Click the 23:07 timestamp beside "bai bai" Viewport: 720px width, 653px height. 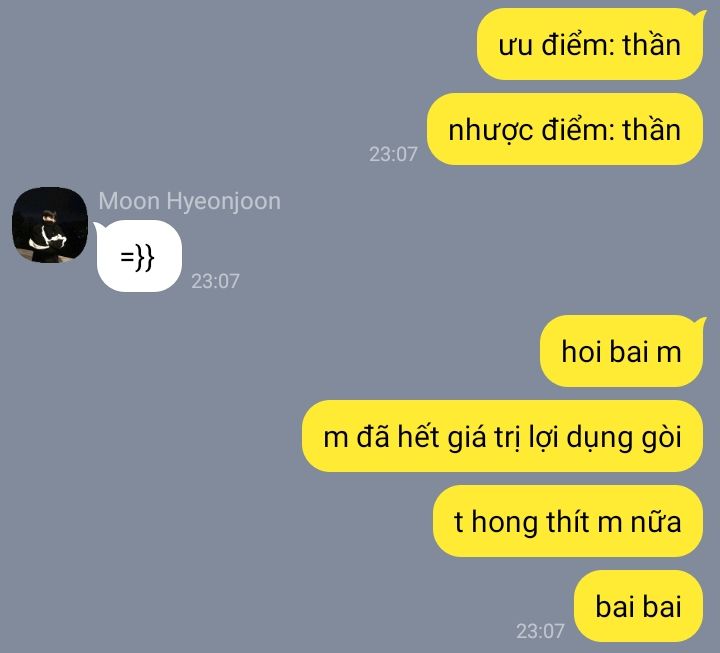[540, 631]
